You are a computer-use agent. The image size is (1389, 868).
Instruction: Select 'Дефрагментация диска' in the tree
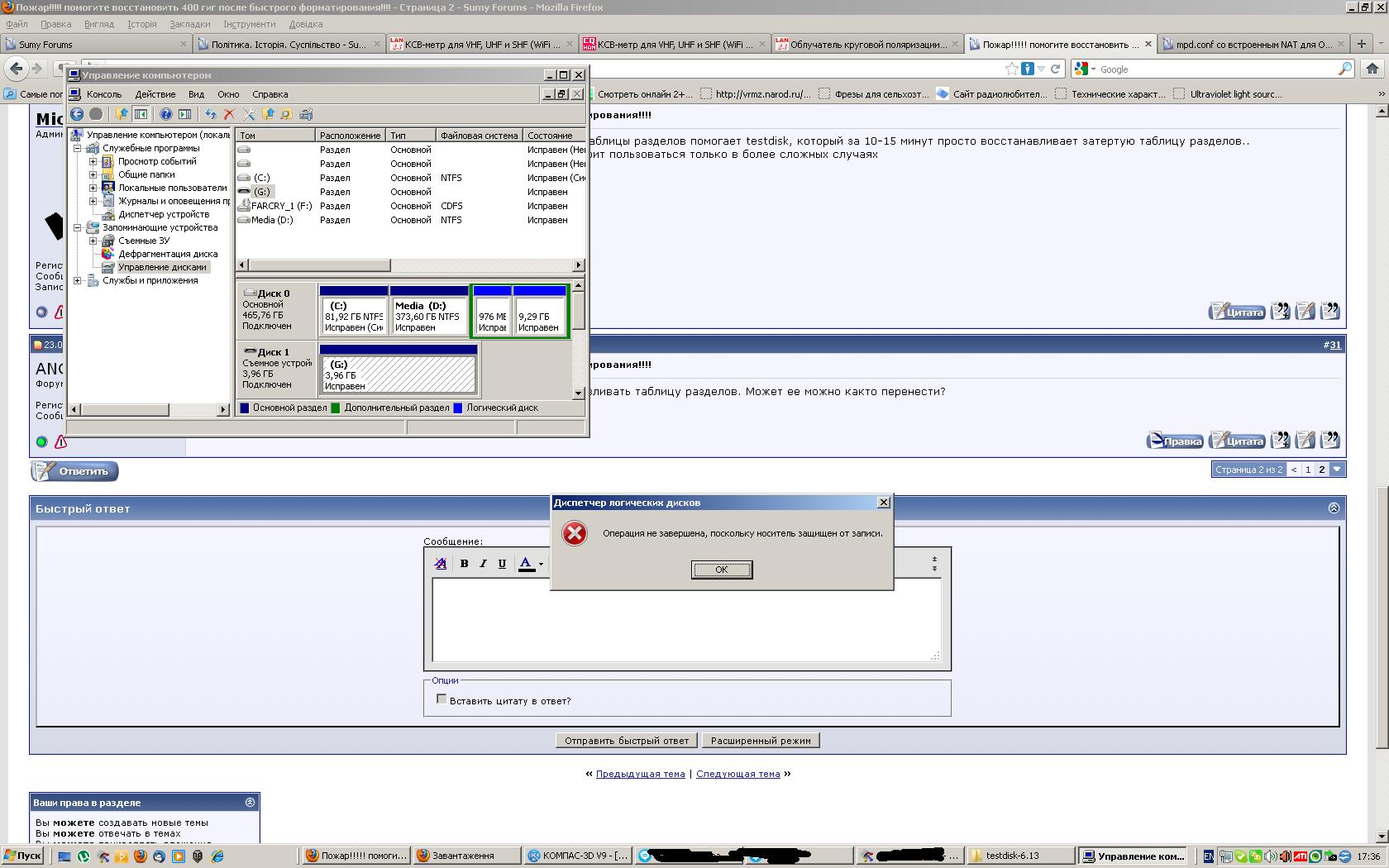[x=168, y=254]
